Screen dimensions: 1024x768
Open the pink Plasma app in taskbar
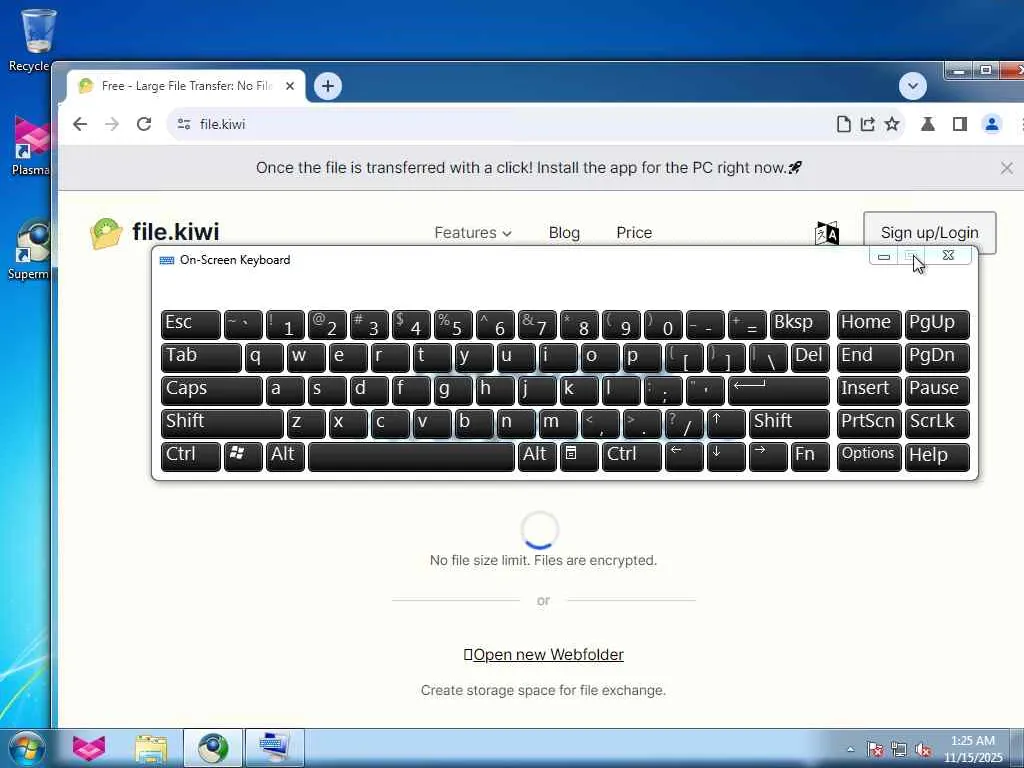point(89,748)
